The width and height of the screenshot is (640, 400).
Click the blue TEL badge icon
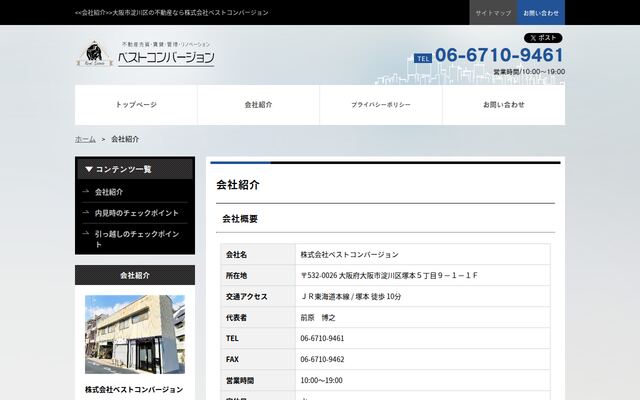[x=423, y=58]
